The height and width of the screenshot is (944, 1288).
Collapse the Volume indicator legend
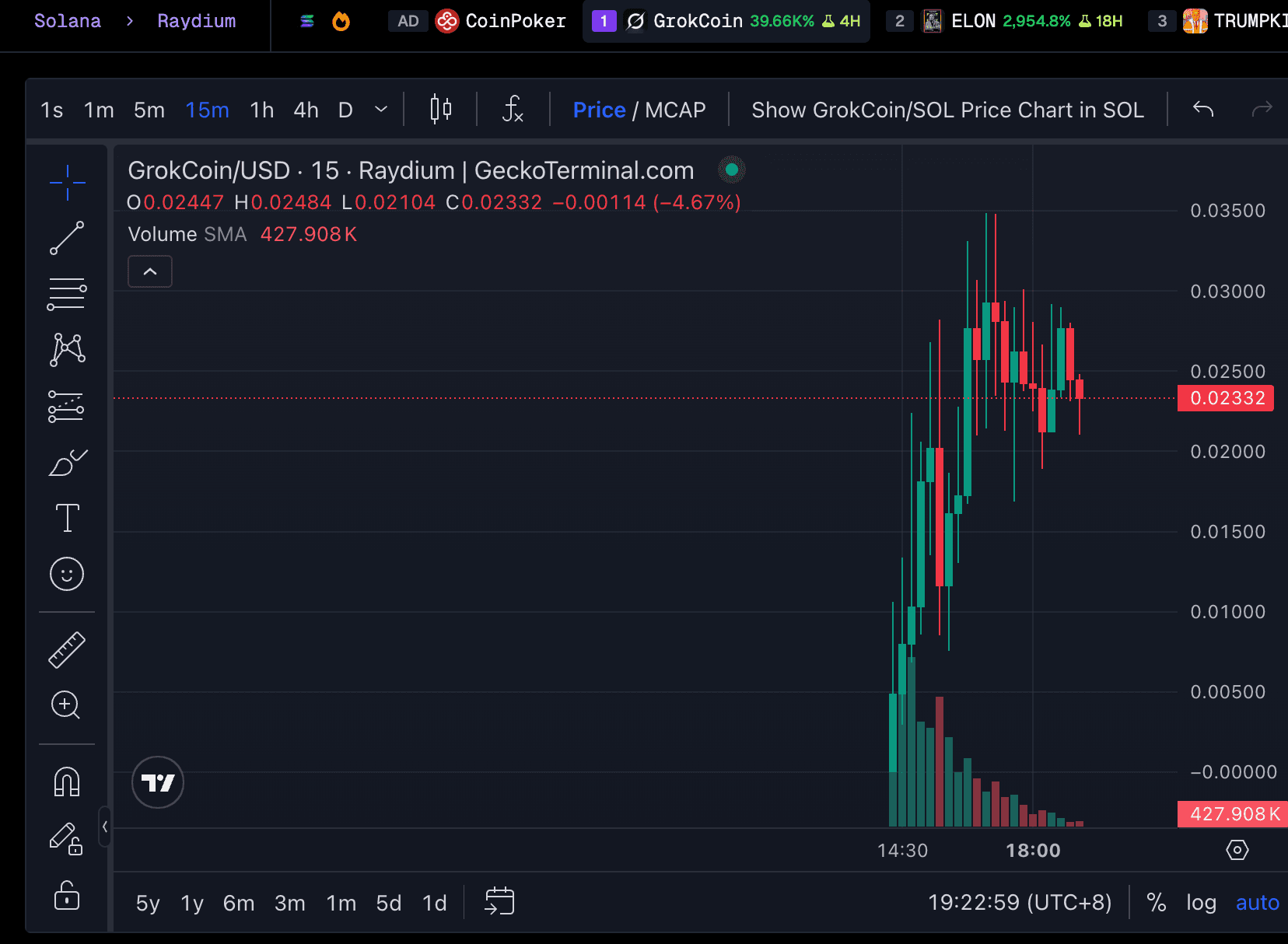[x=149, y=271]
